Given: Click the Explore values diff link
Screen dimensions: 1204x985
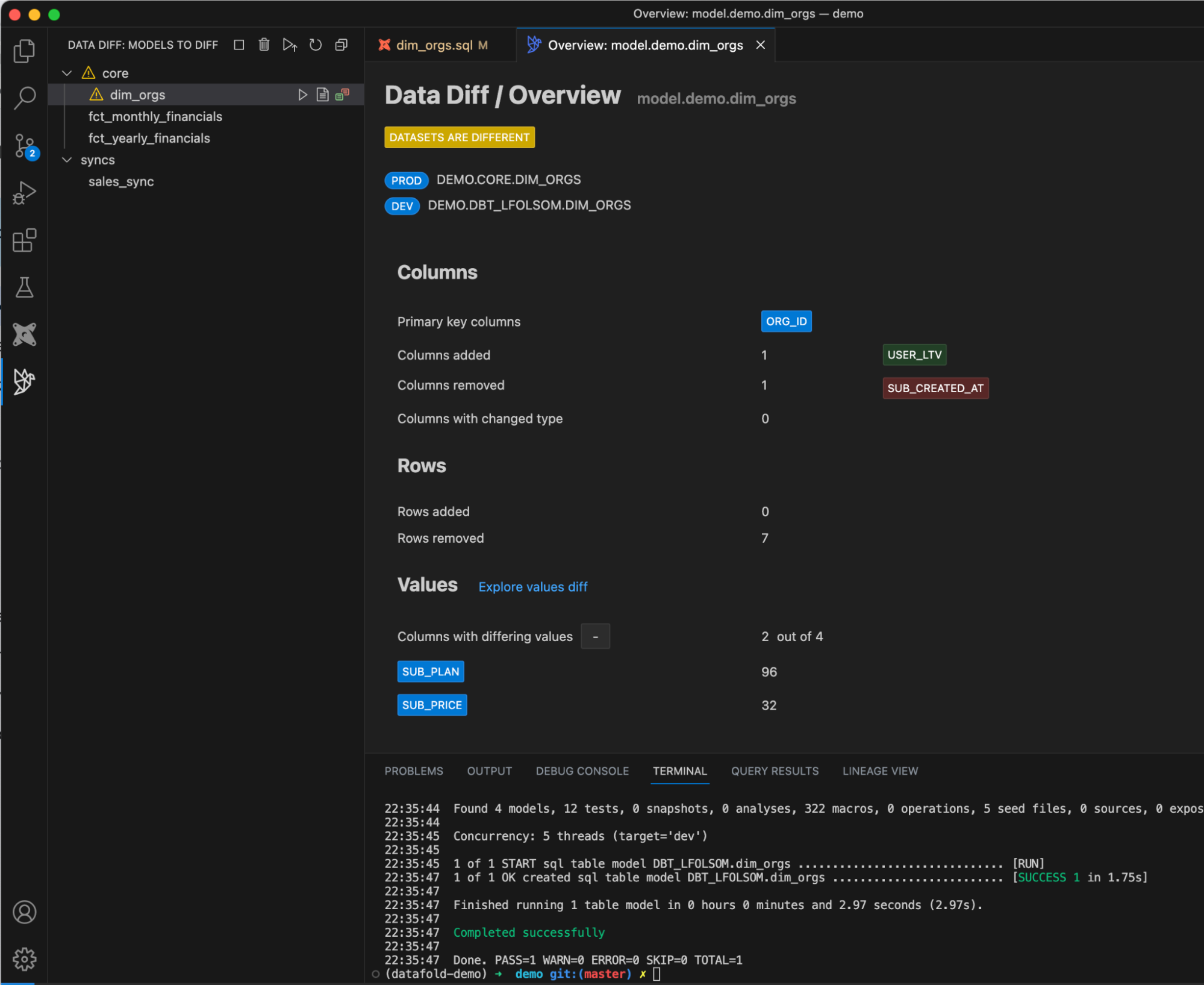Looking at the screenshot, I should pyautogui.click(x=532, y=586).
